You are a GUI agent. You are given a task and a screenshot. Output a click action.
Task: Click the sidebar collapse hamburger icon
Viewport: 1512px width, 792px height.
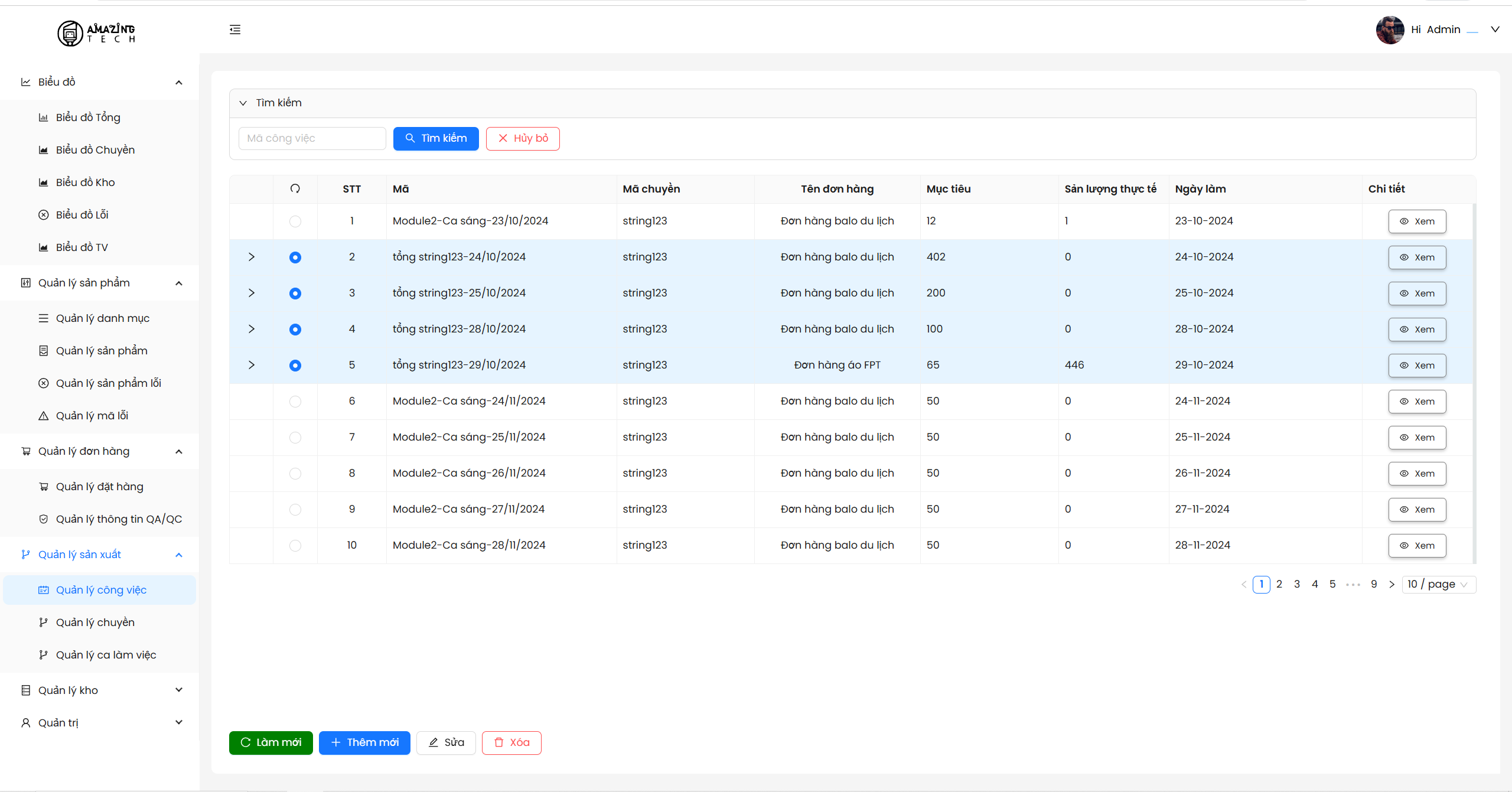point(235,30)
